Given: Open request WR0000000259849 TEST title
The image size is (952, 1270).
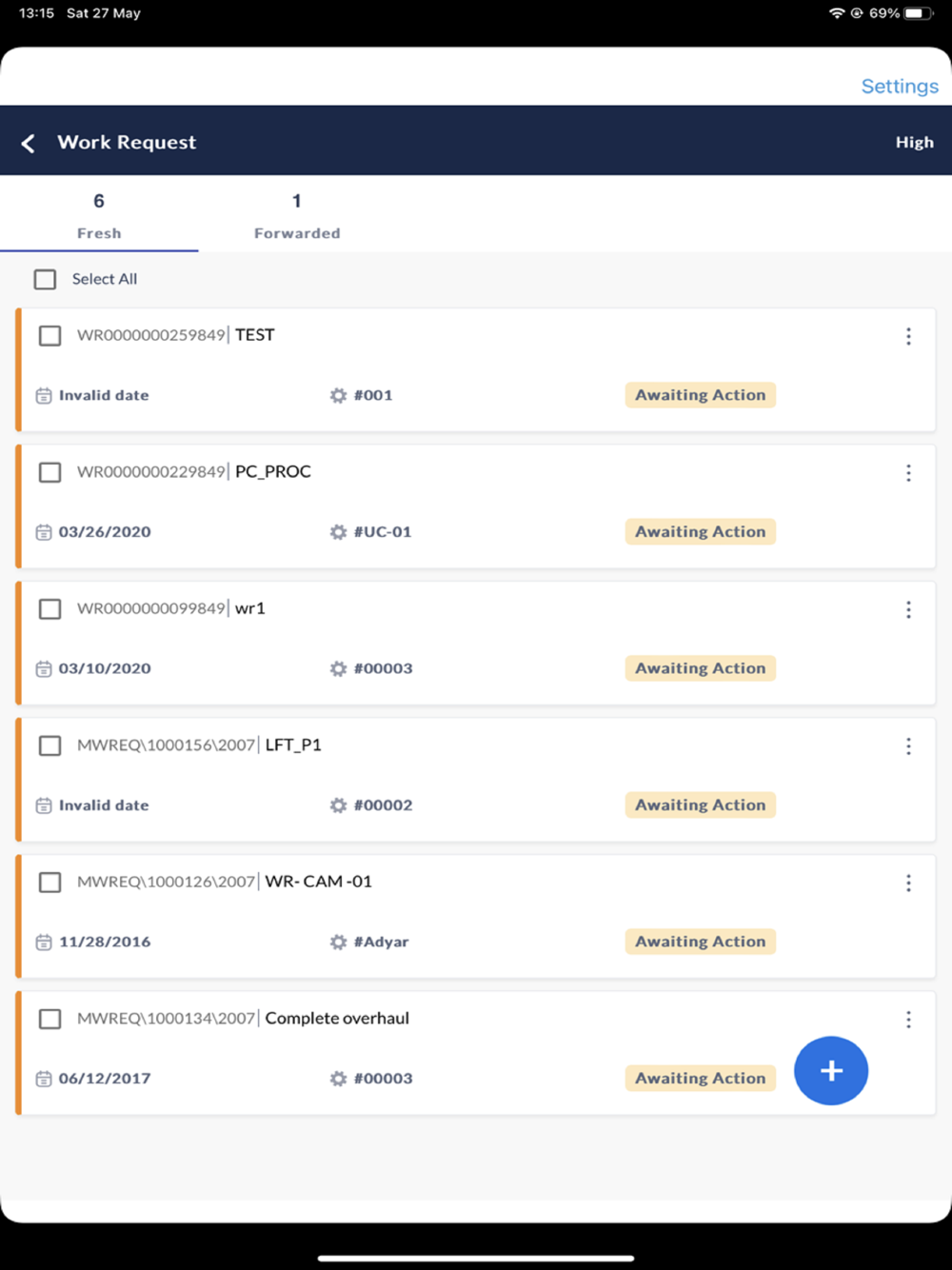Looking at the screenshot, I should click(x=176, y=335).
